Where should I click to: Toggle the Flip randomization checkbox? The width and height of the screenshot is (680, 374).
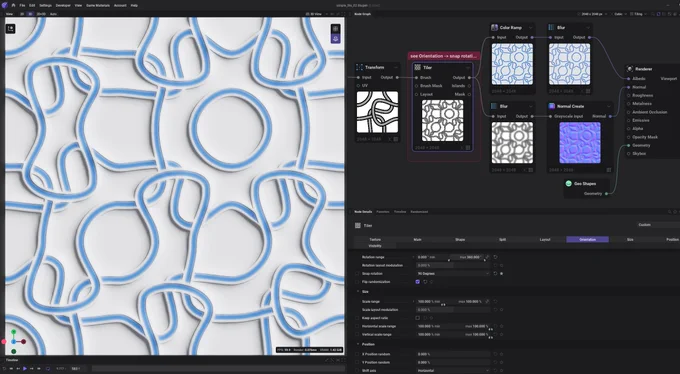pyautogui.click(x=418, y=282)
